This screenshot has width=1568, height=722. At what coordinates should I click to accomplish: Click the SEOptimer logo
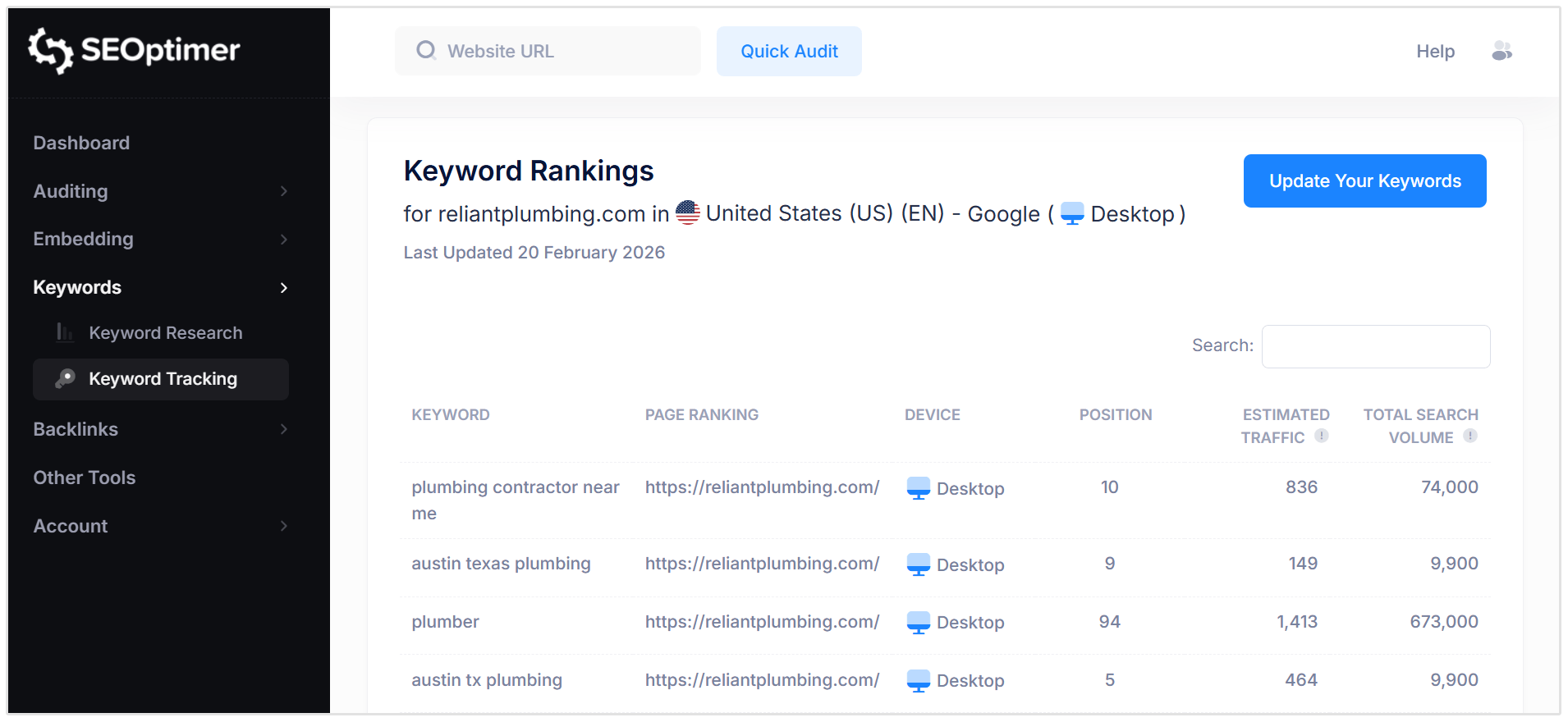134,51
